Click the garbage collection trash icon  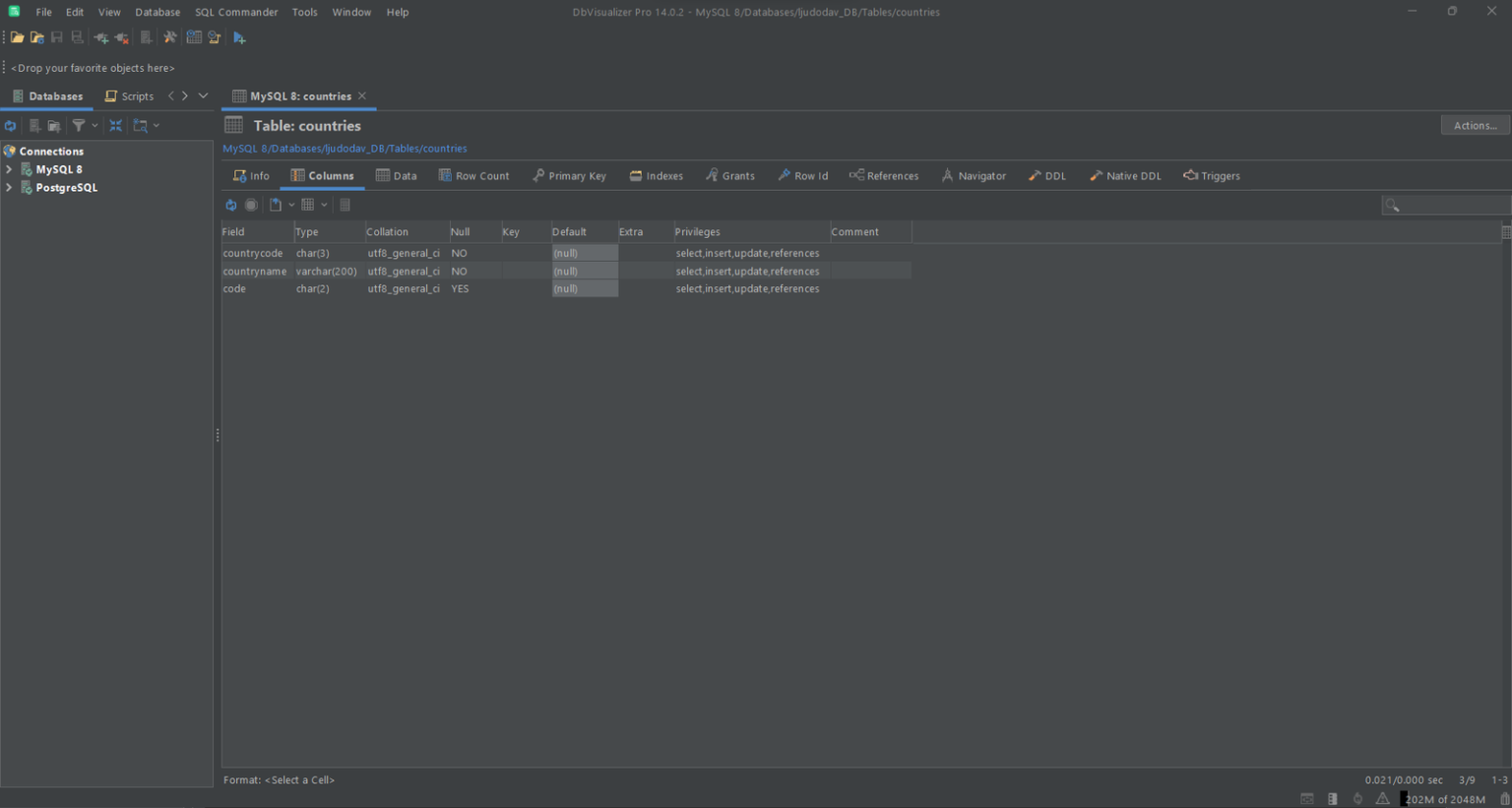pos(1504,799)
